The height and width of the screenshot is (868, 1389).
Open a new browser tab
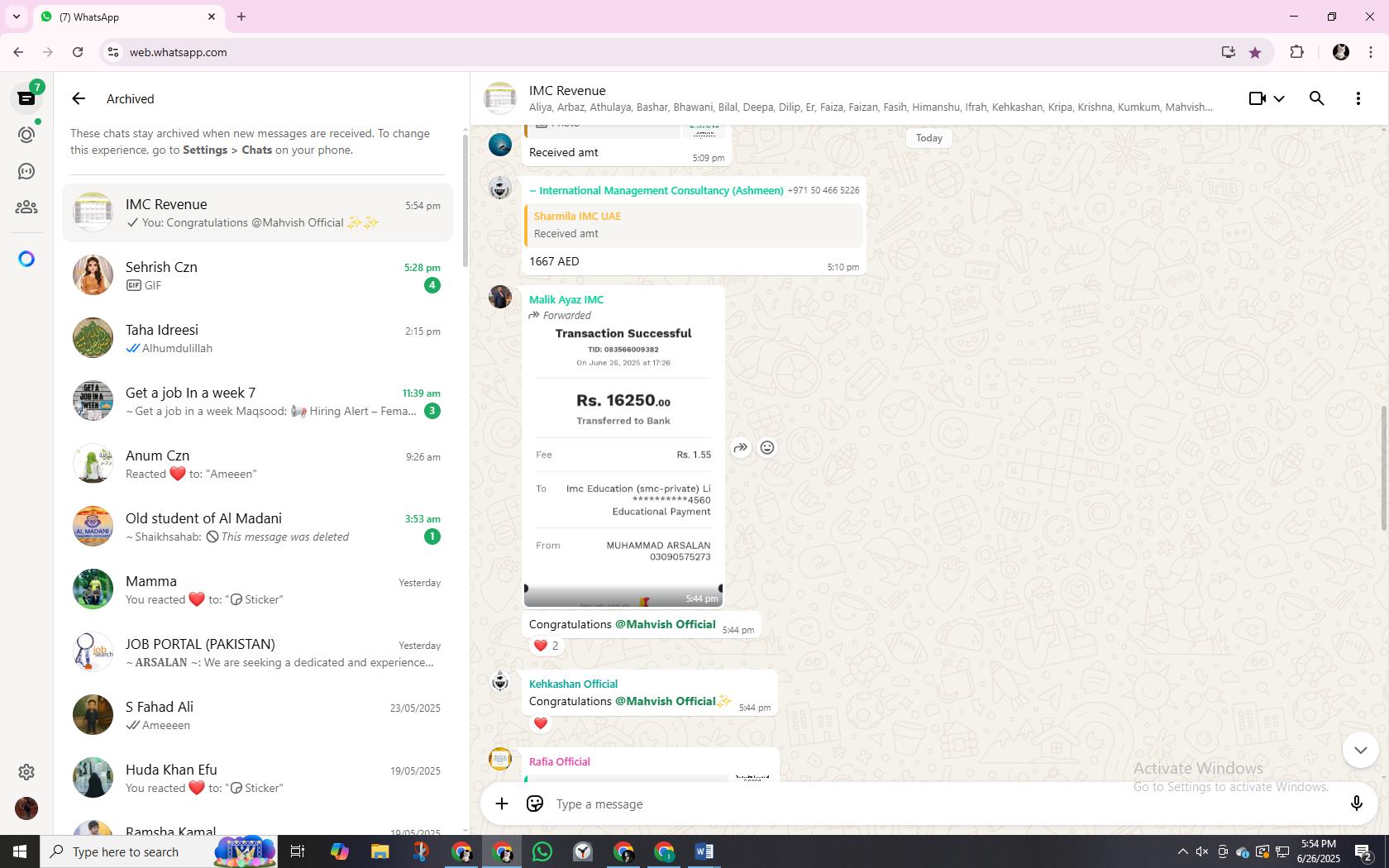tap(241, 17)
